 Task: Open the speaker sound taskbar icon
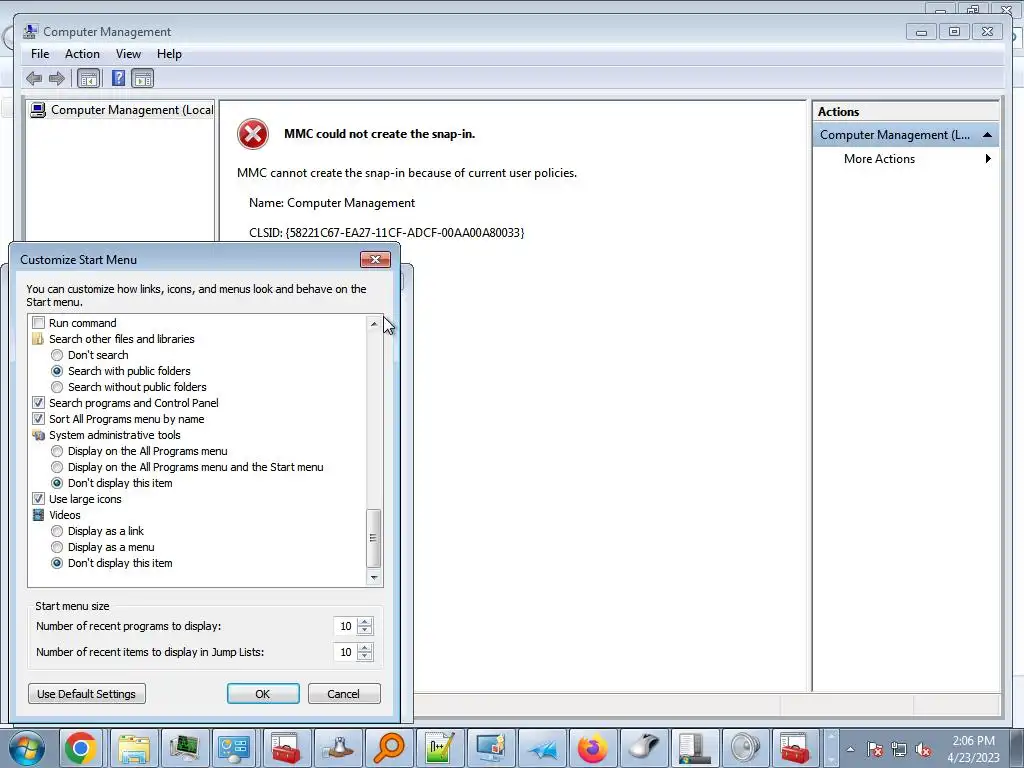click(745, 748)
